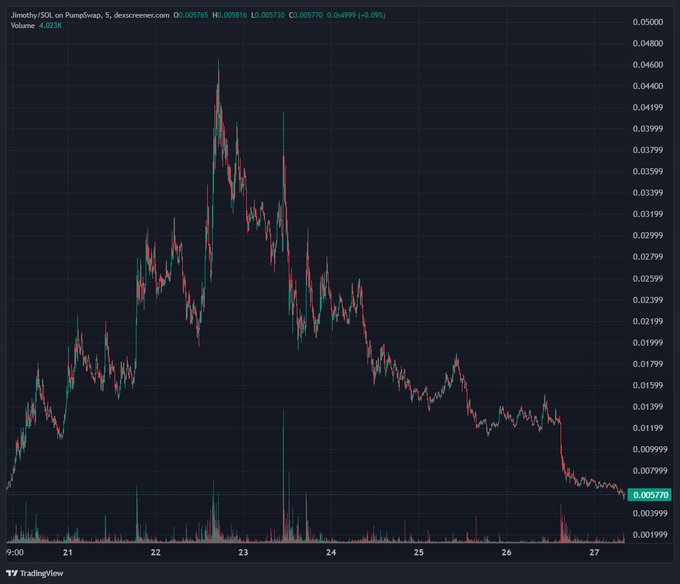The height and width of the screenshot is (584, 680).
Task: Click date 22 on the time axis
Action: (155, 552)
